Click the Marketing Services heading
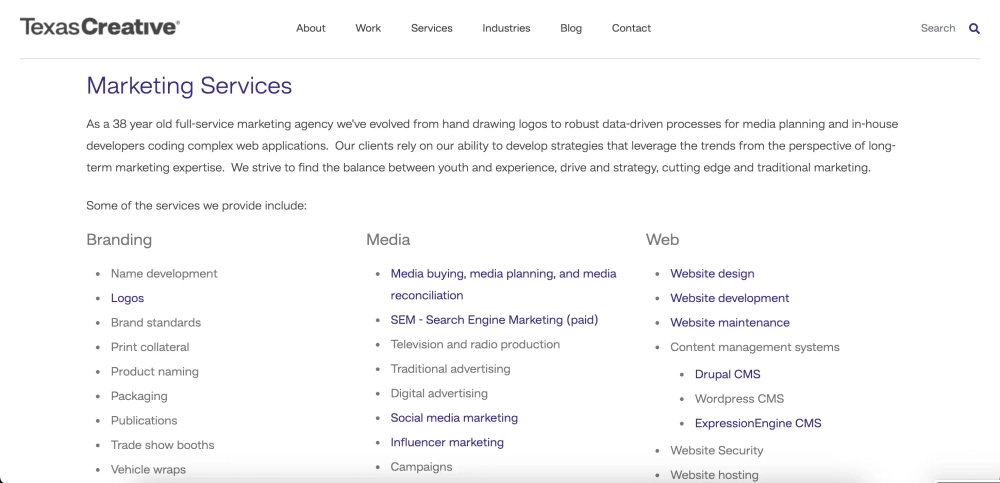 [x=189, y=85]
